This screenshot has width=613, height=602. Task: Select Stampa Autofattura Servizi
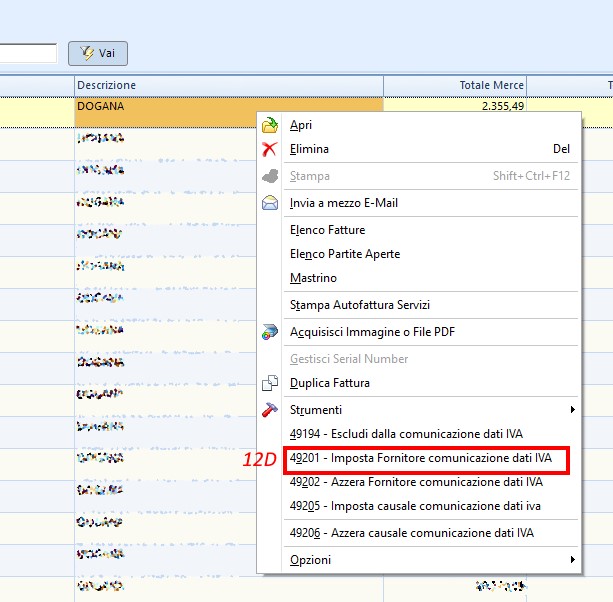pos(359,305)
